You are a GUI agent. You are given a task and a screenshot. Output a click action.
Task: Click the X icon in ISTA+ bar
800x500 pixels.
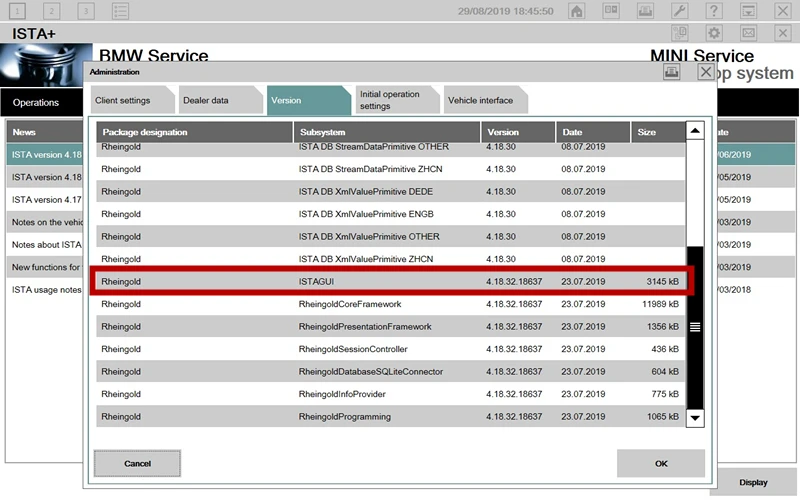(x=783, y=33)
